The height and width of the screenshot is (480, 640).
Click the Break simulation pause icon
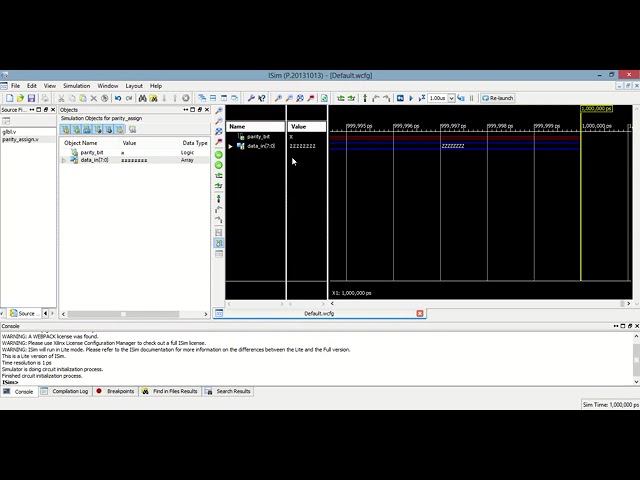point(471,98)
